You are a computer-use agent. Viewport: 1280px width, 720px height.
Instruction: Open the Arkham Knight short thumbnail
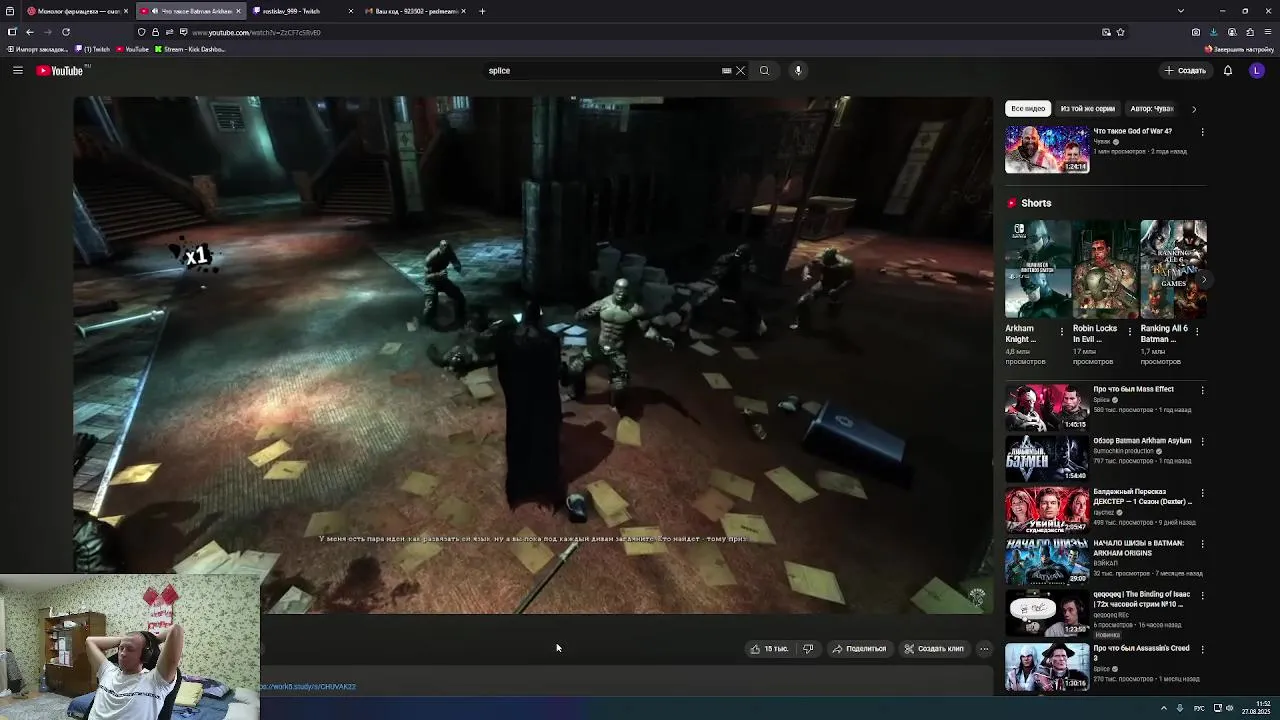(x=1038, y=269)
